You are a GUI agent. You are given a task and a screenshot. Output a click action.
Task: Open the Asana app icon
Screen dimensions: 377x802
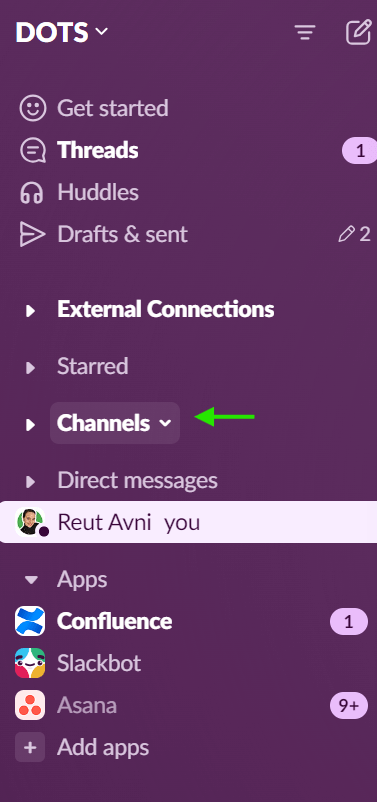click(30, 705)
